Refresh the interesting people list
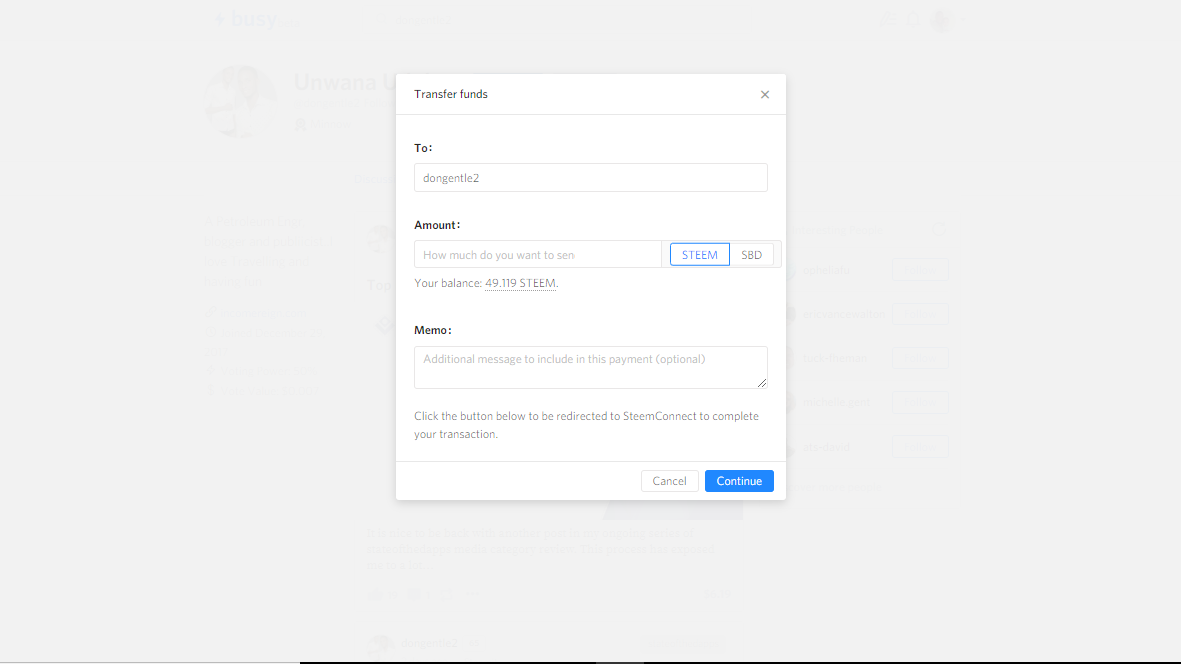 pyautogui.click(x=938, y=229)
